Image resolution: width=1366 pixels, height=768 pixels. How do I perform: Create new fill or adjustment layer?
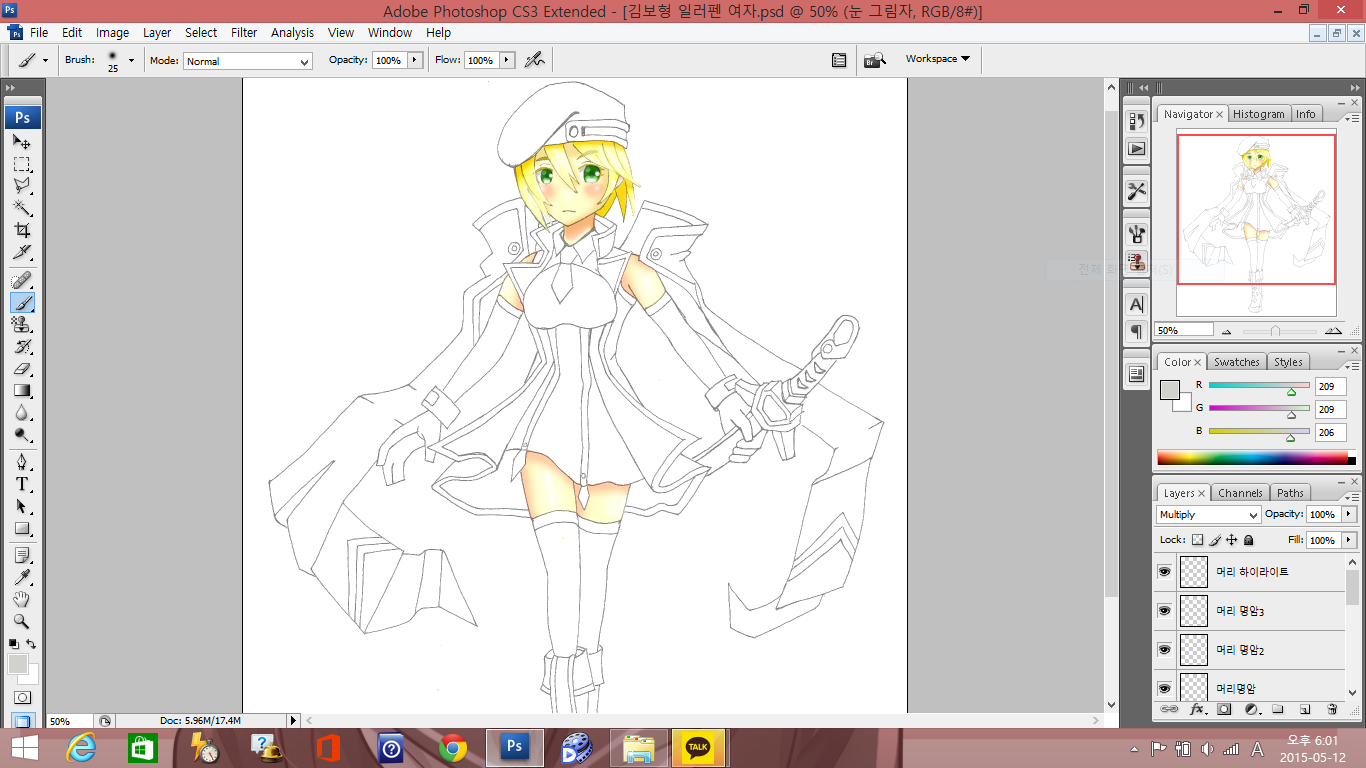1250,709
